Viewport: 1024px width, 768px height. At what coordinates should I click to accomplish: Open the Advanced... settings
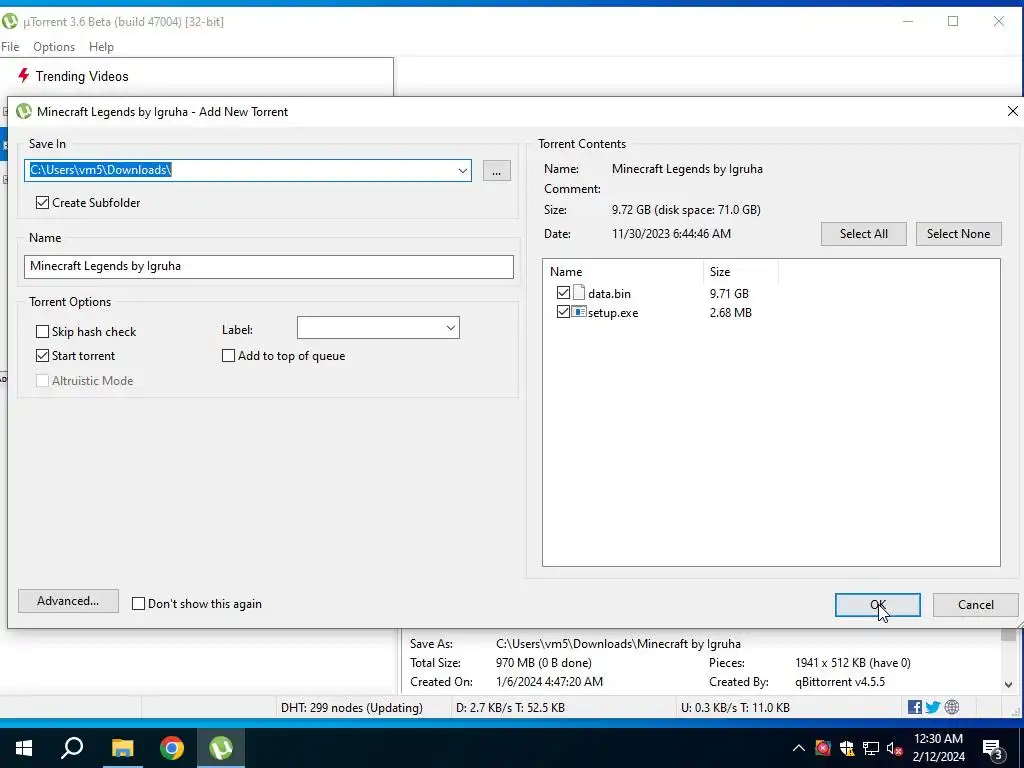68,601
